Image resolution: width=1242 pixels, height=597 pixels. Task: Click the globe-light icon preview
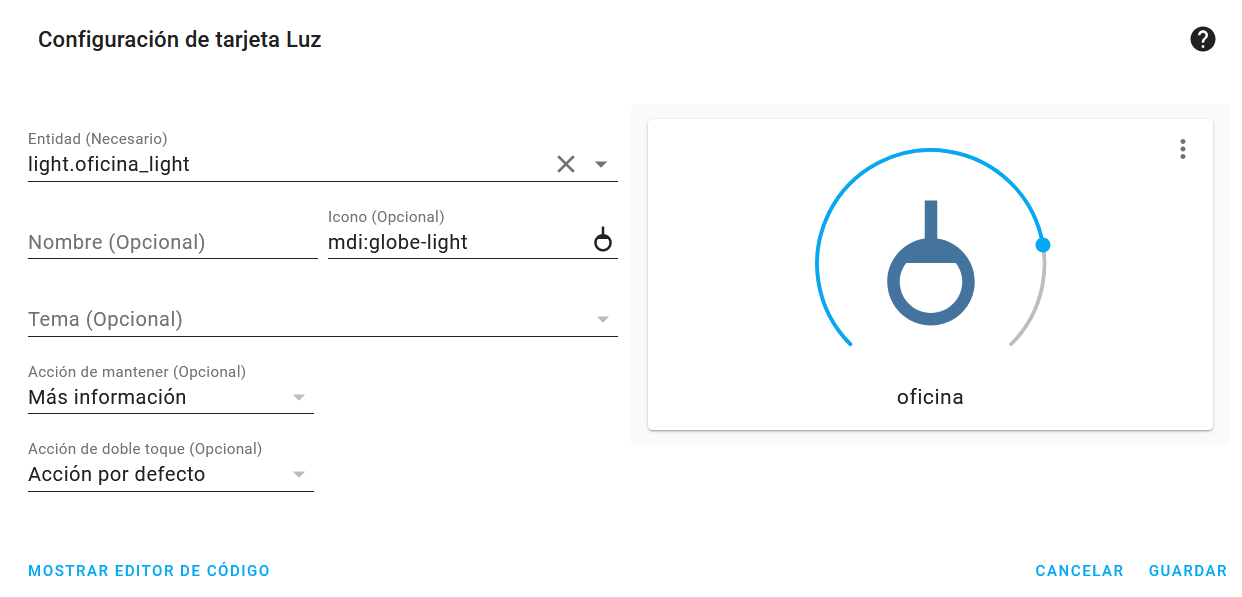click(603, 241)
